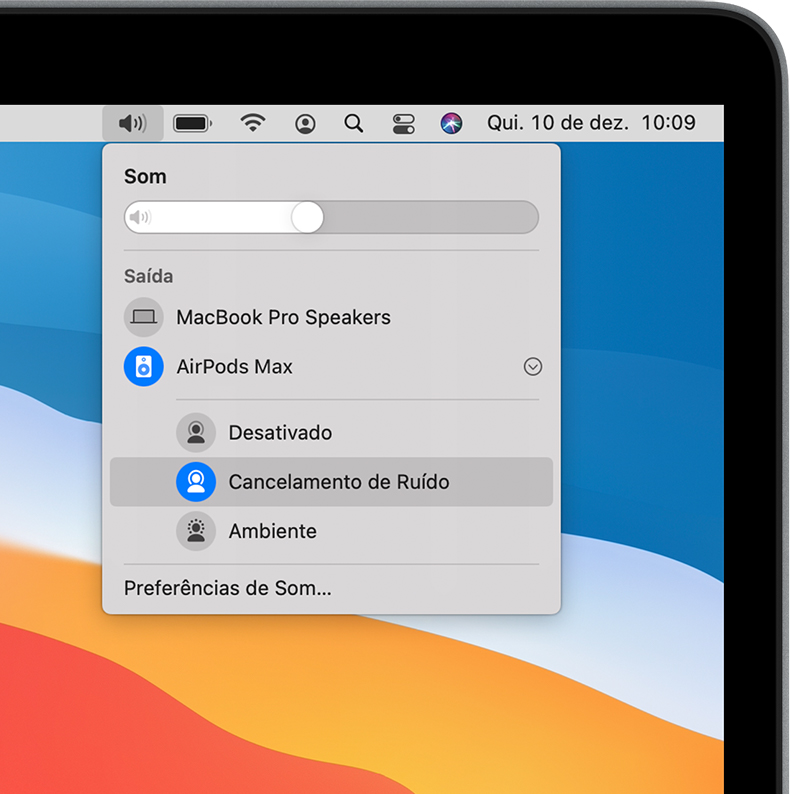The height and width of the screenshot is (794, 790).
Task: Click the volume slider knob
Action: click(307, 217)
